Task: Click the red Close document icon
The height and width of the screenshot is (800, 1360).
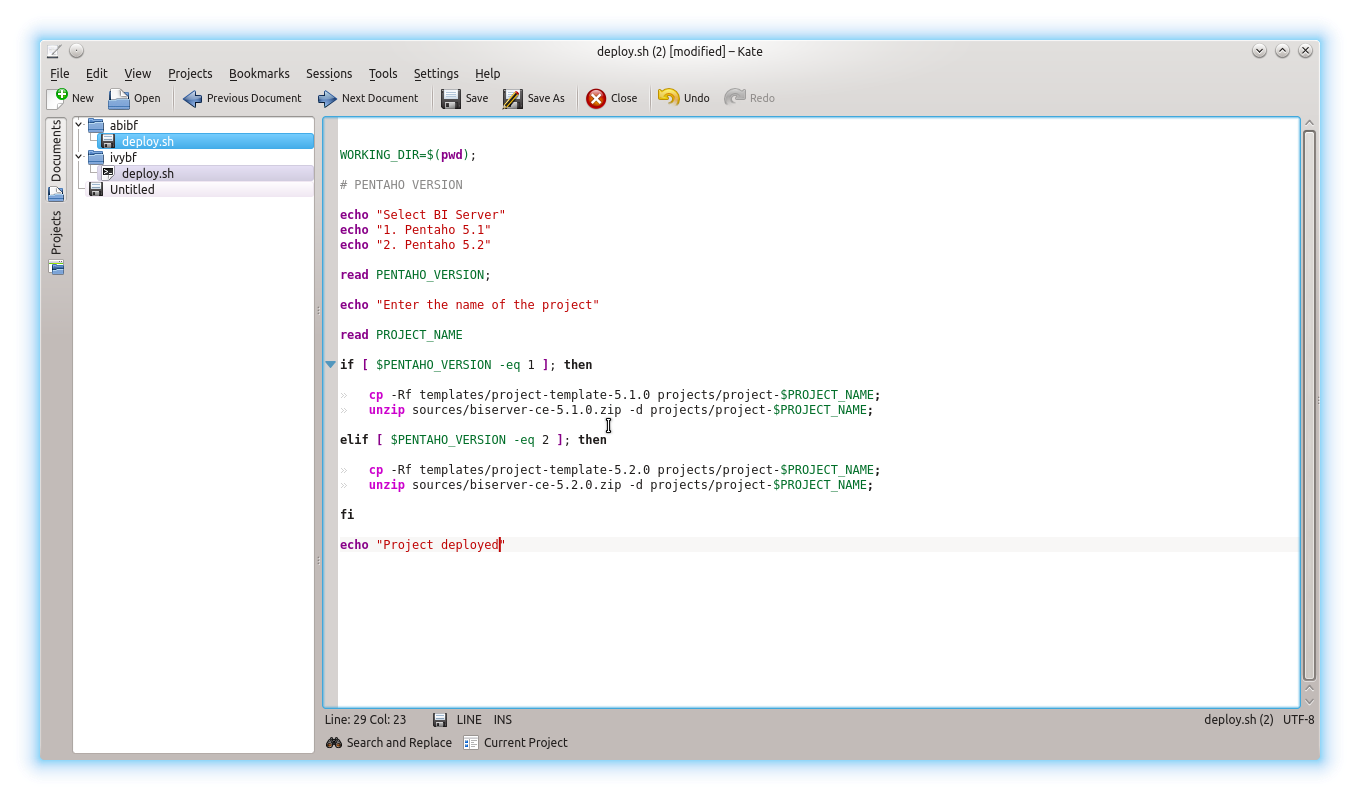Action: (596, 98)
